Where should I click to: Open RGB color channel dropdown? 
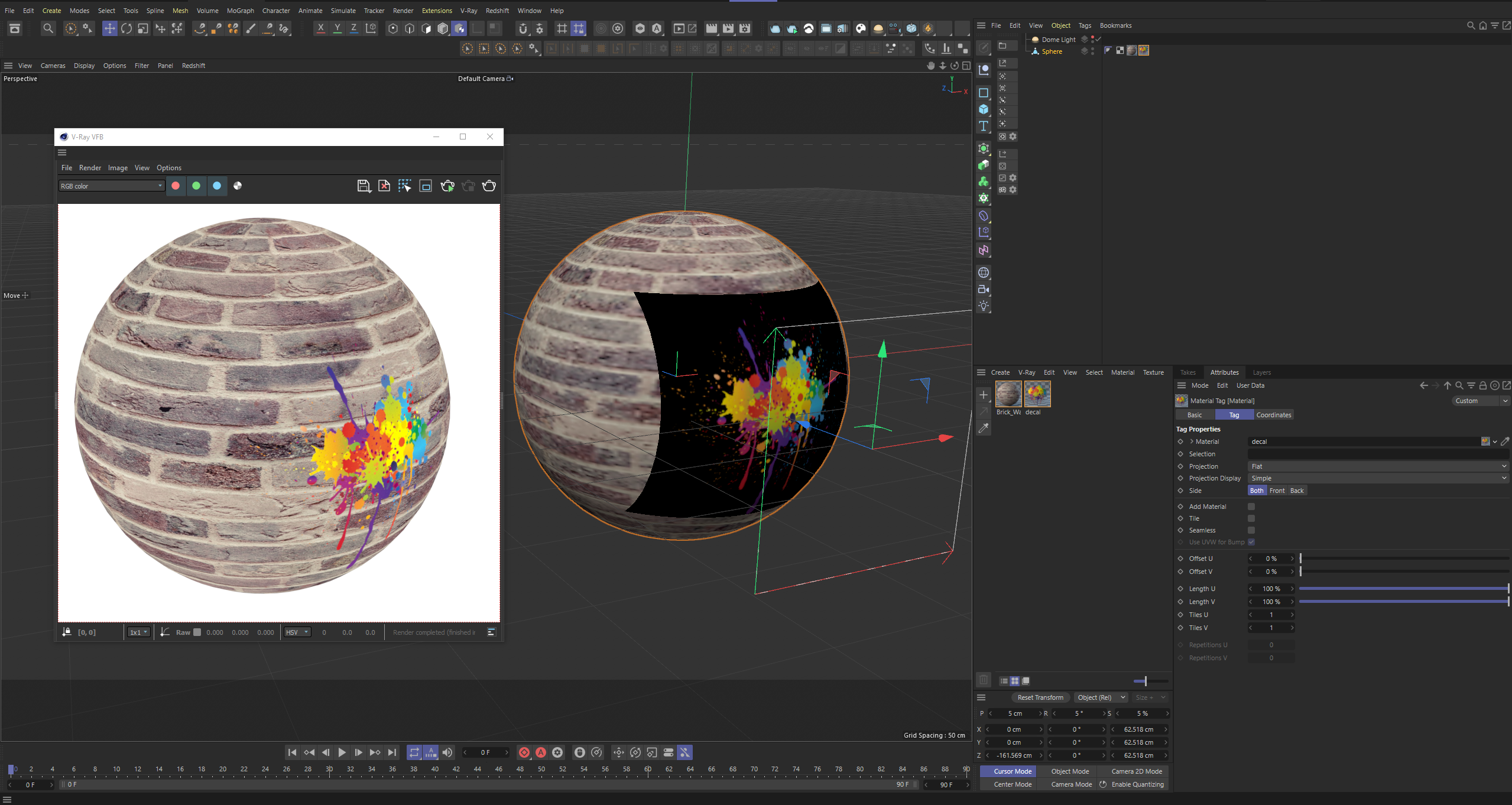point(111,186)
